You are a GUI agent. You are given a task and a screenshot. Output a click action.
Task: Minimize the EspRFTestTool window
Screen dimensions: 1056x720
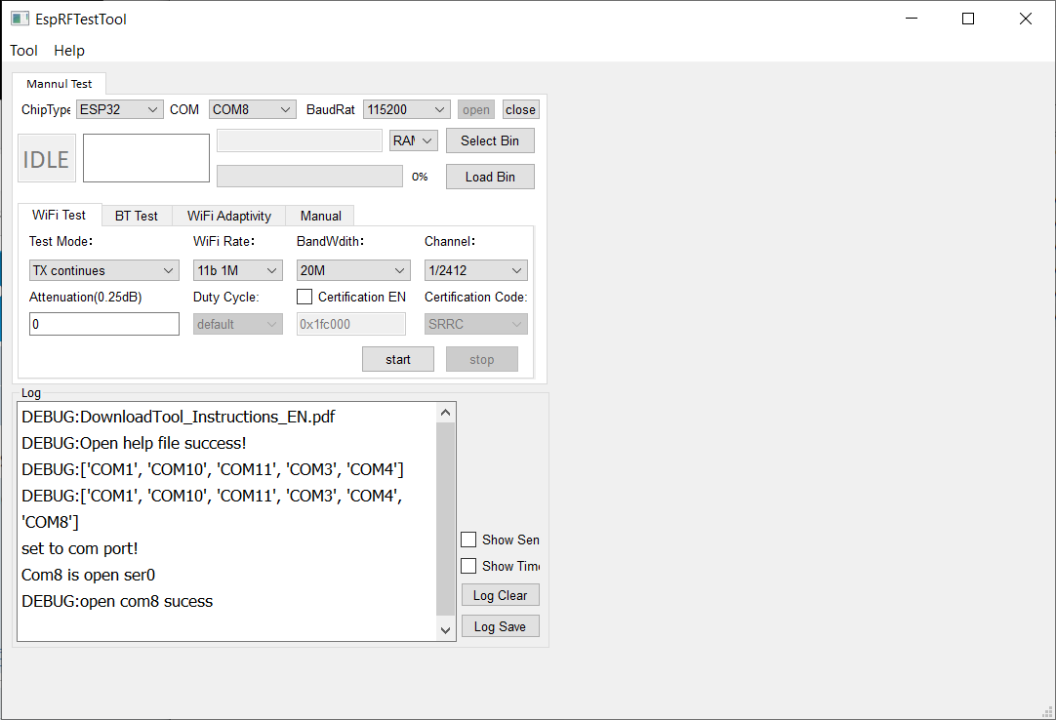(x=912, y=19)
